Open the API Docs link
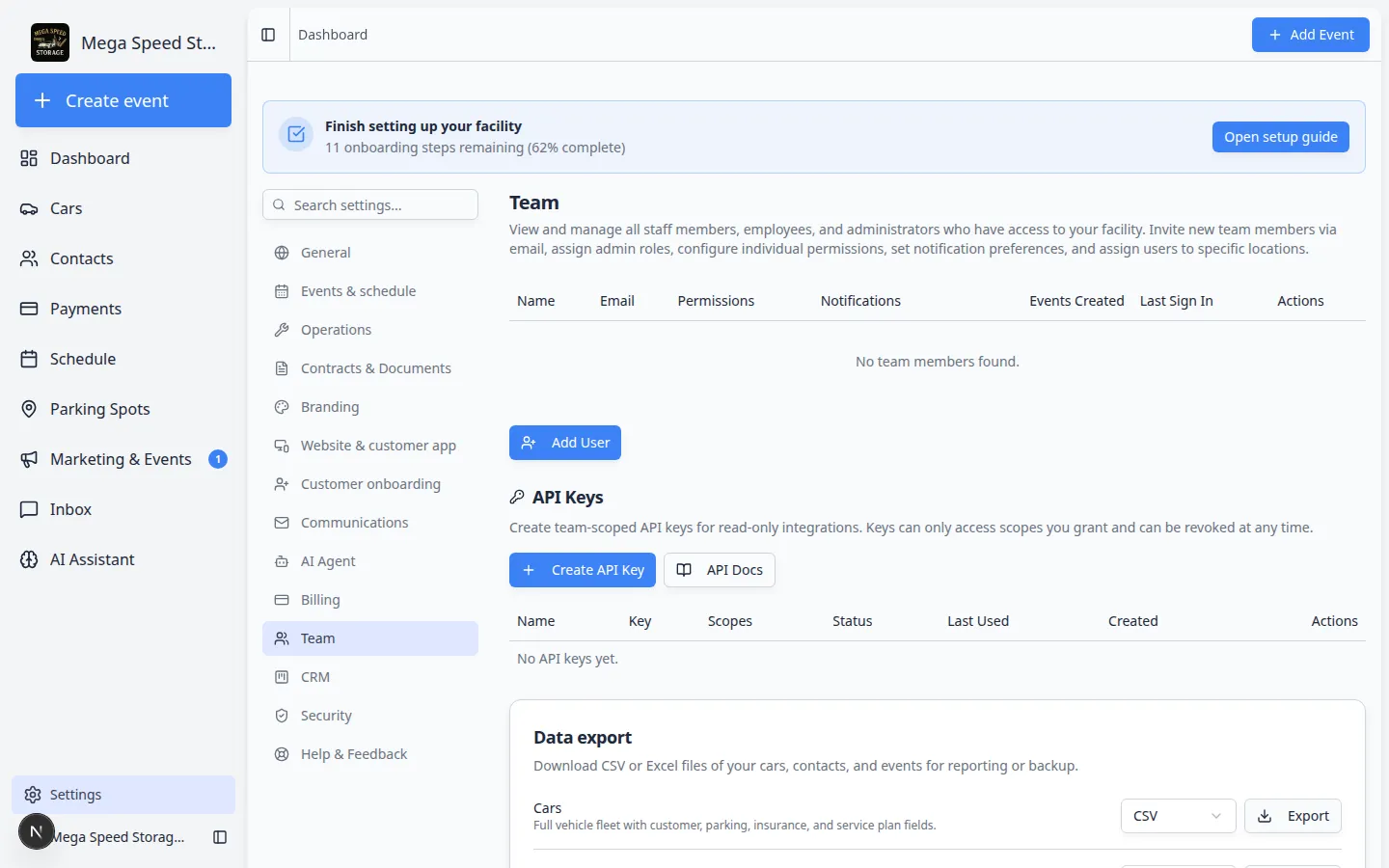 (720, 570)
